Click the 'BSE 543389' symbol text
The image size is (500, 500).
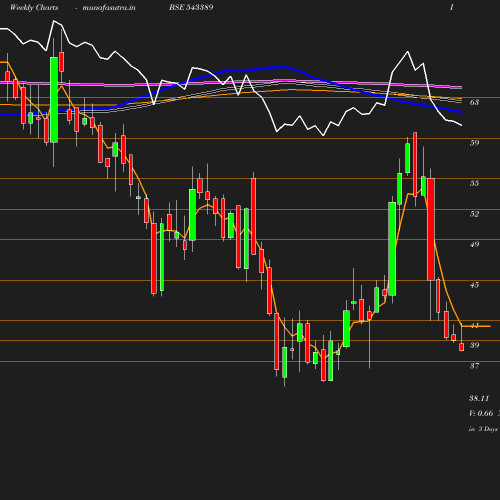[x=191, y=7]
